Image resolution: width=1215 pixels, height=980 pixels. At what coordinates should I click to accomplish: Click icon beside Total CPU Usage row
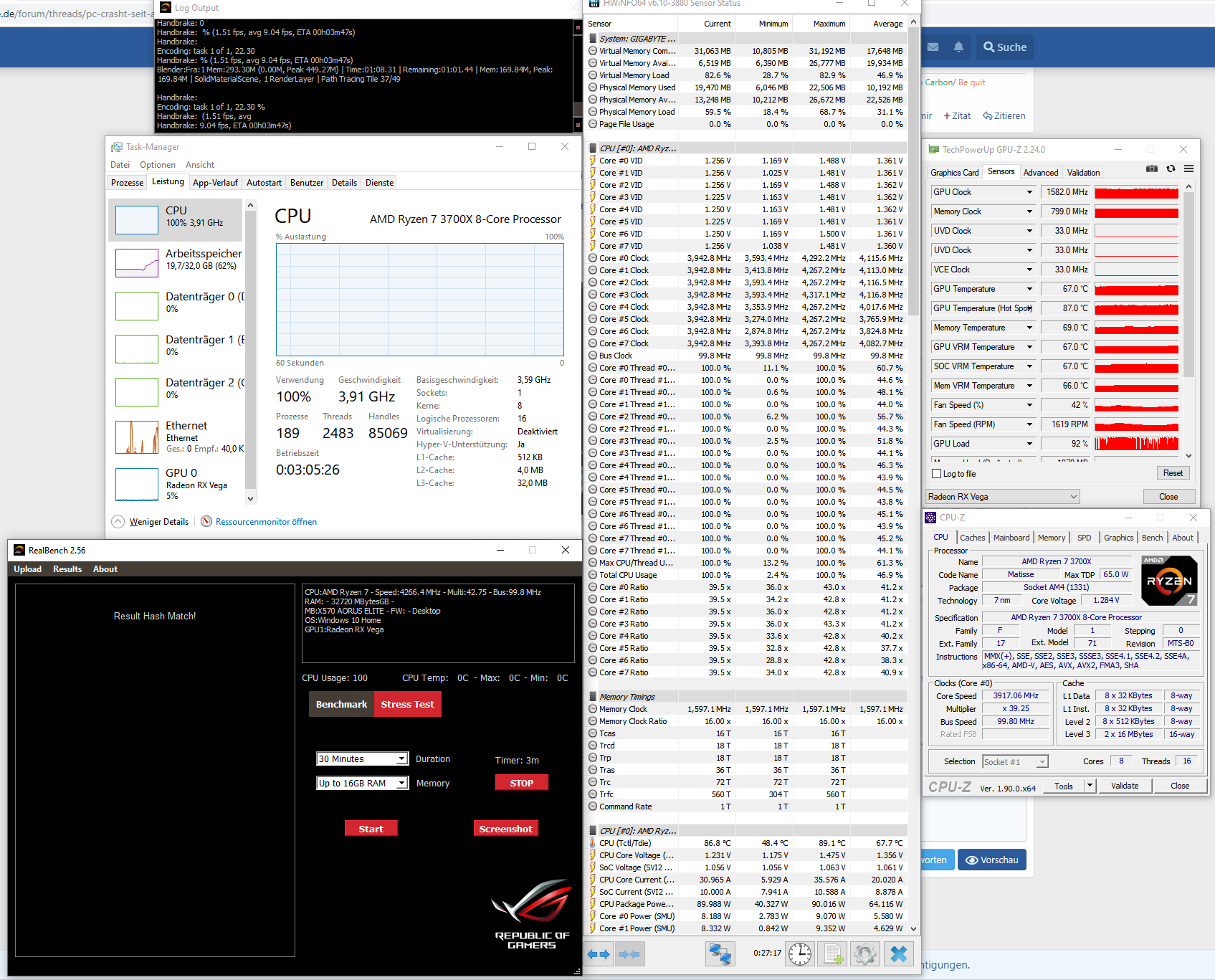click(x=593, y=575)
